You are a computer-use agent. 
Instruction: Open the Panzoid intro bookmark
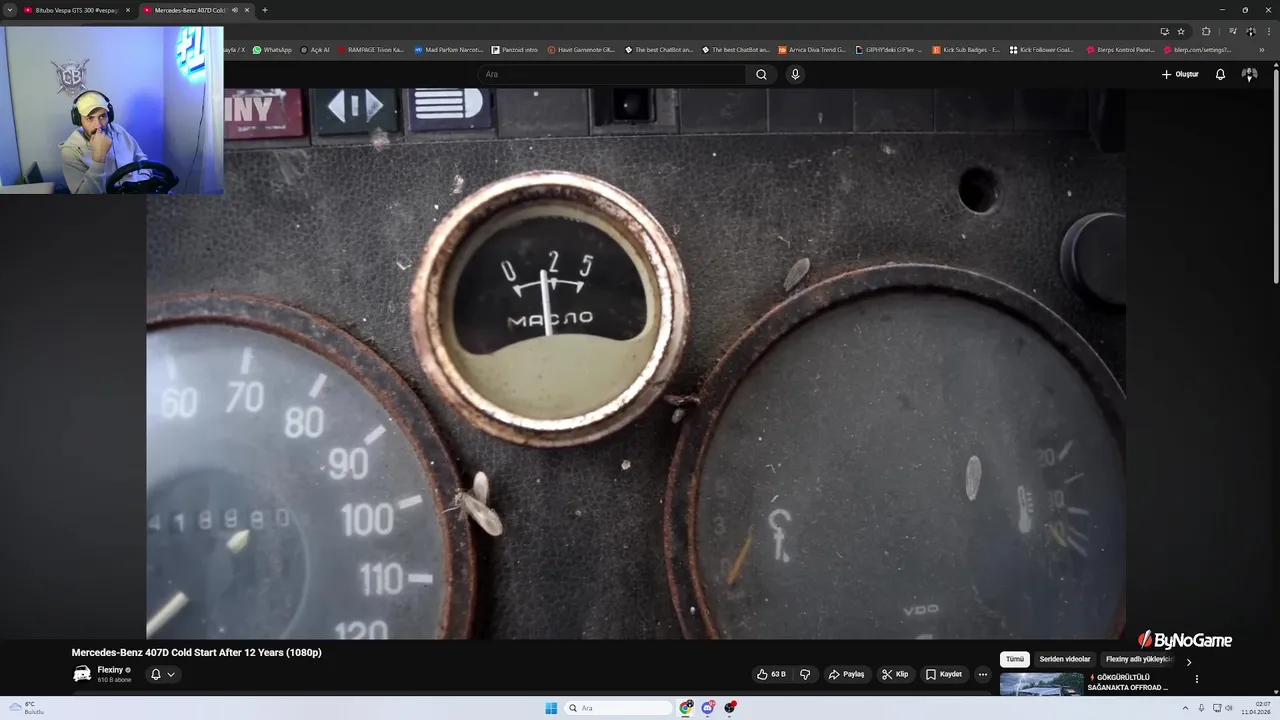pyautogui.click(x=515, y=49)
